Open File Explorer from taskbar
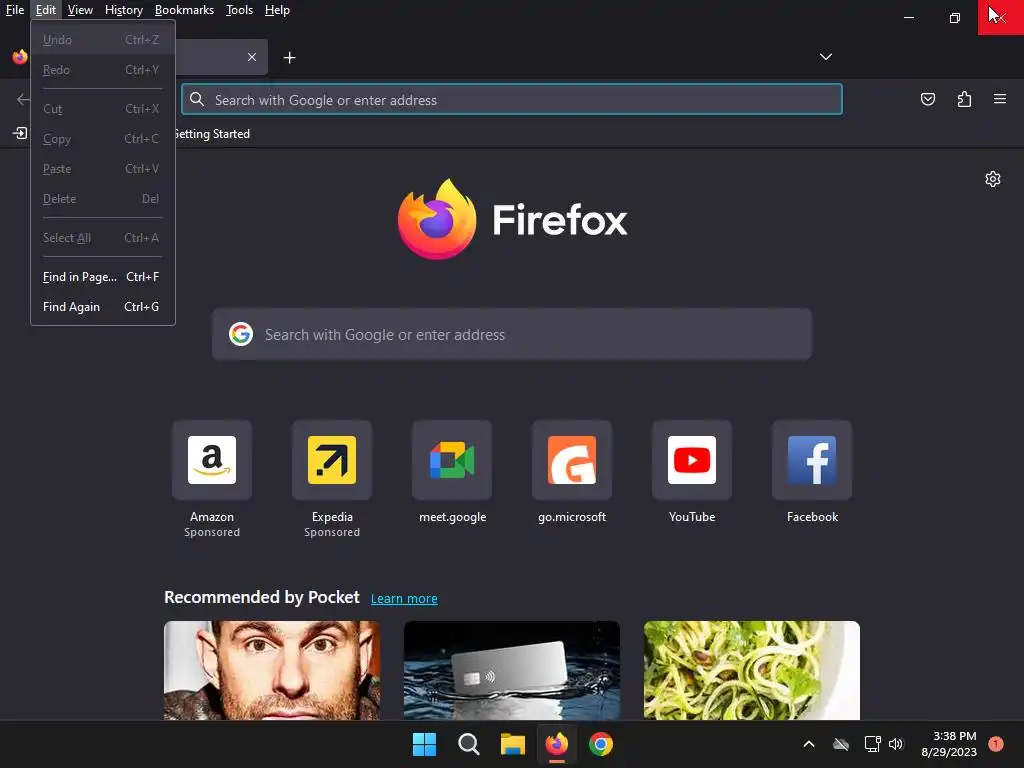Screen dimensions: 1024x768 513,744
